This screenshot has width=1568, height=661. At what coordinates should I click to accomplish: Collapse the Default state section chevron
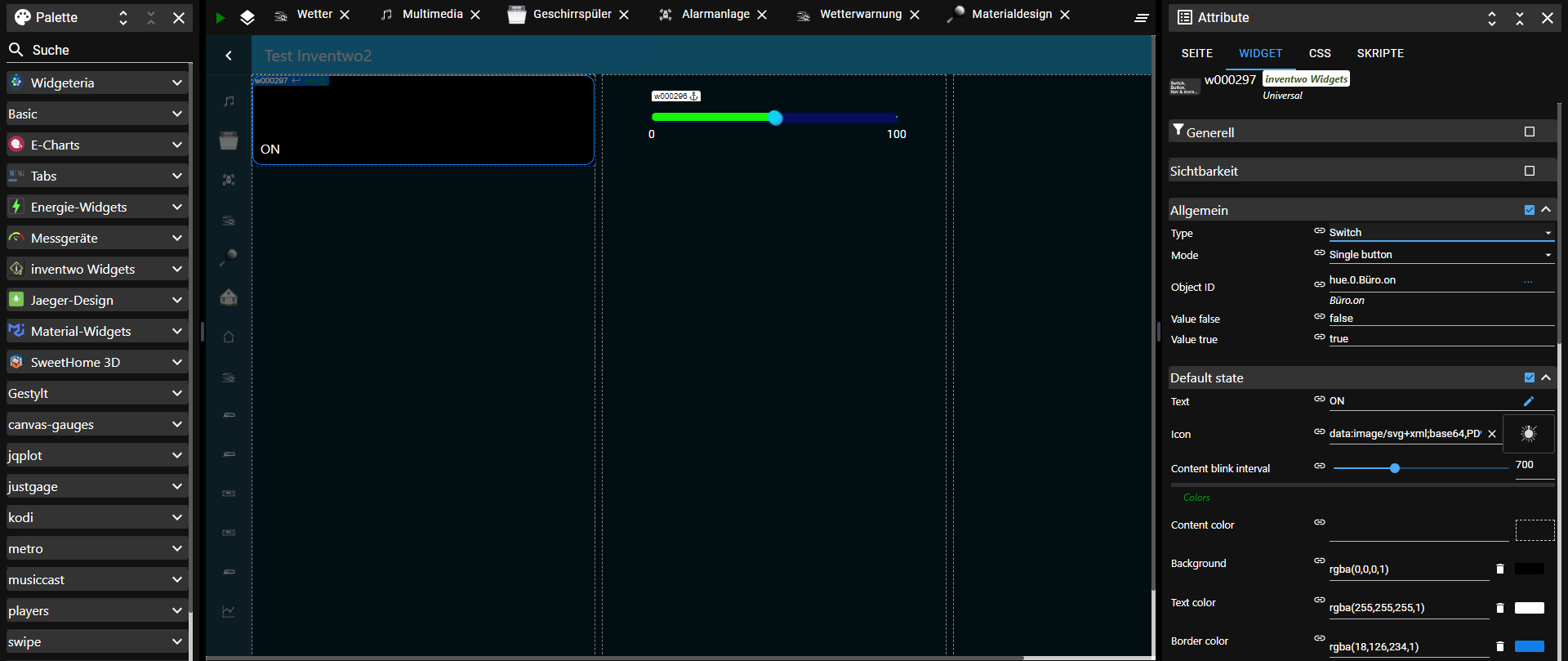[x=1546, y=377]
